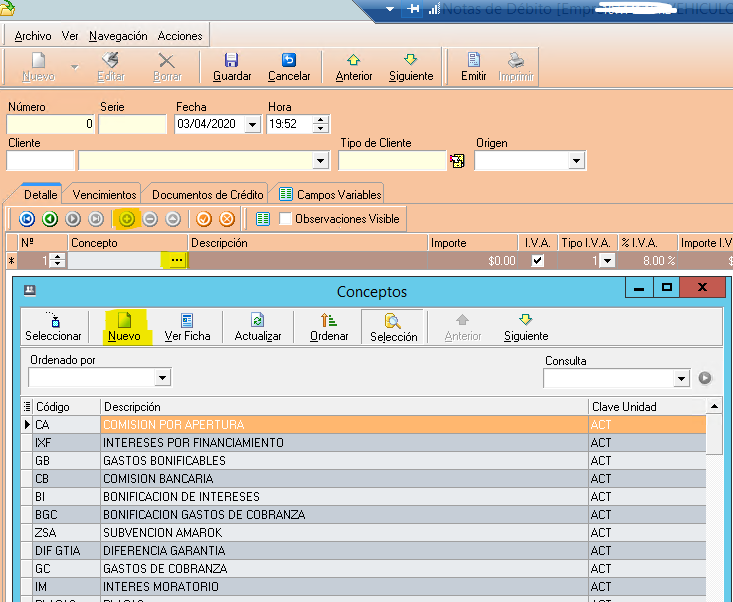Switch to the Vencimientos tab

tap(104, 194)
